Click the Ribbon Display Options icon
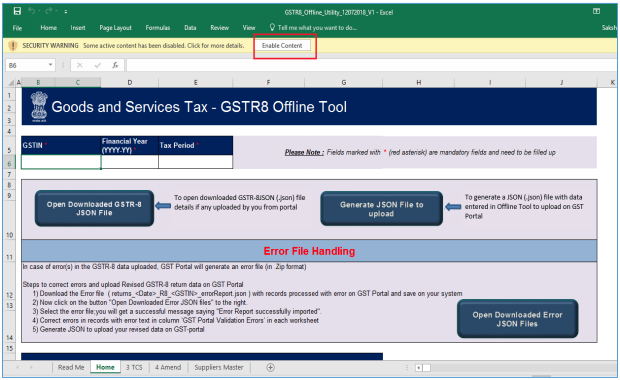620x380 pixels. pos(596,11)
